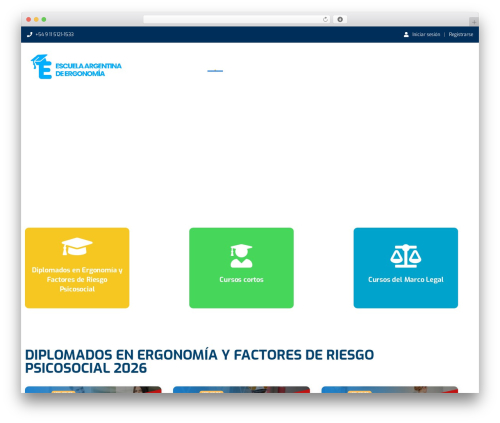Maximize the browser with green button
The image size is (500, 423).
click(44, 19)
